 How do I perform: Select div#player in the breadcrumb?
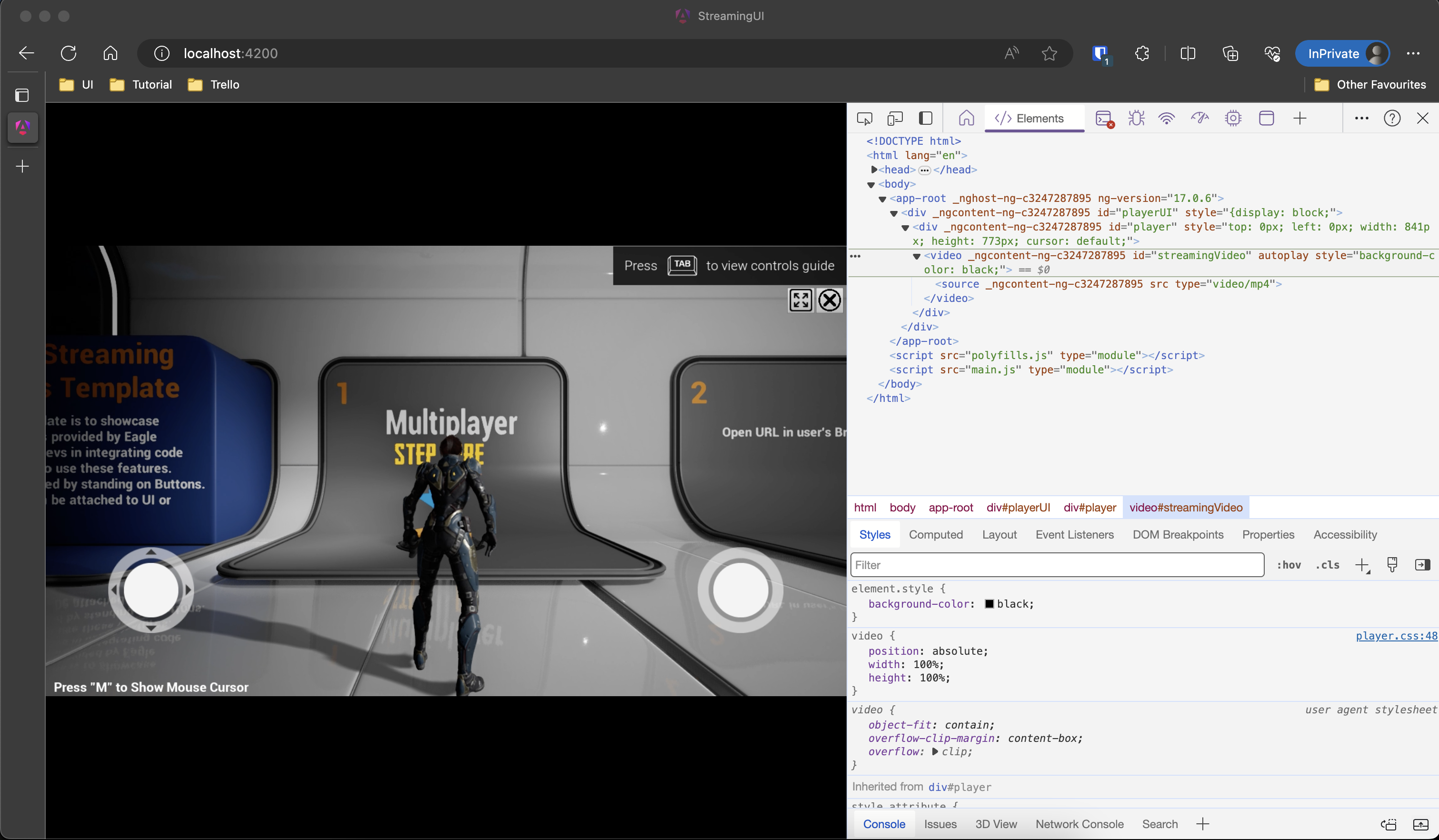click(x=1089, y=507)
